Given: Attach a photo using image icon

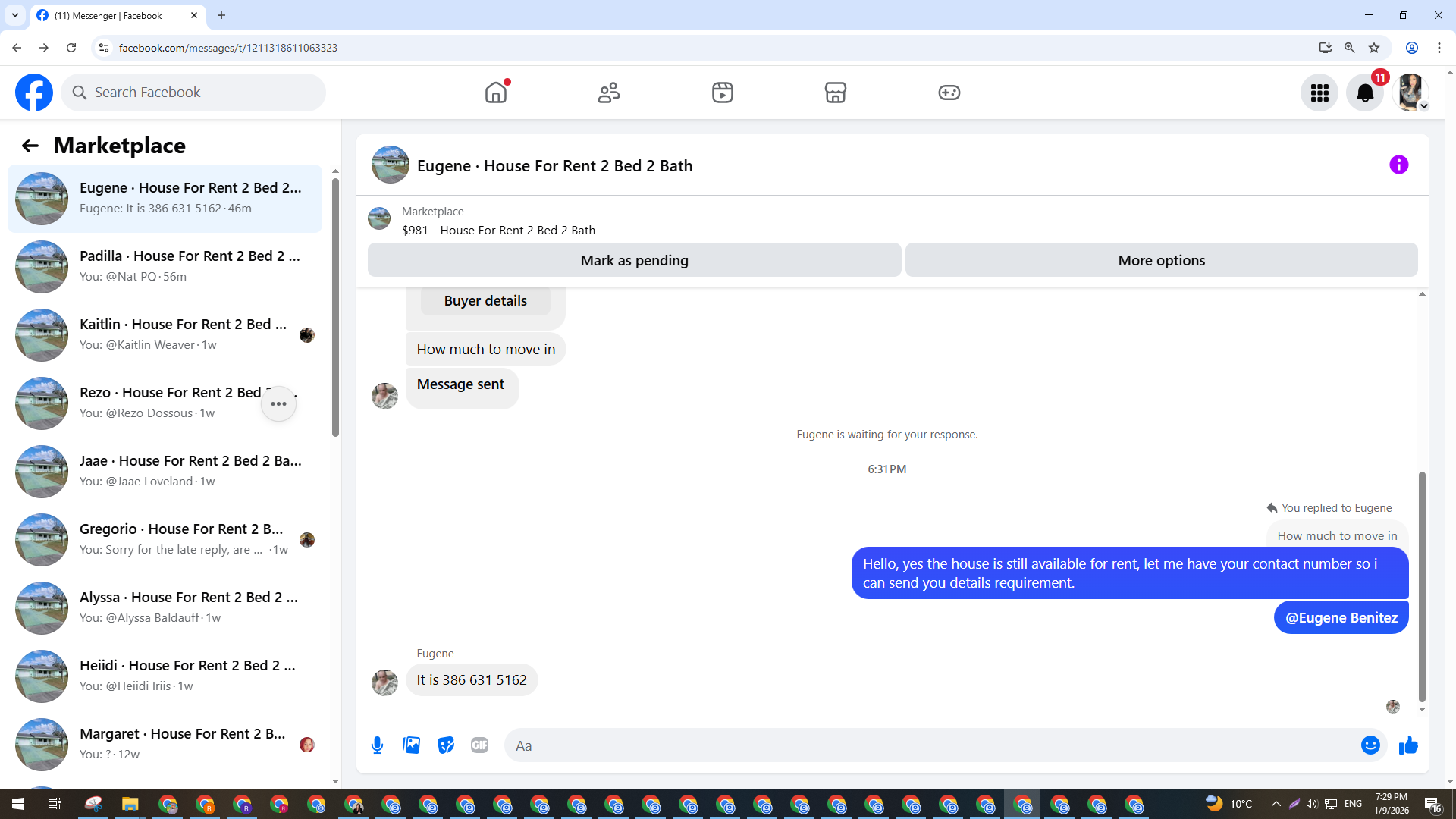Looking at the screenshot, I should tap(411, 745).
